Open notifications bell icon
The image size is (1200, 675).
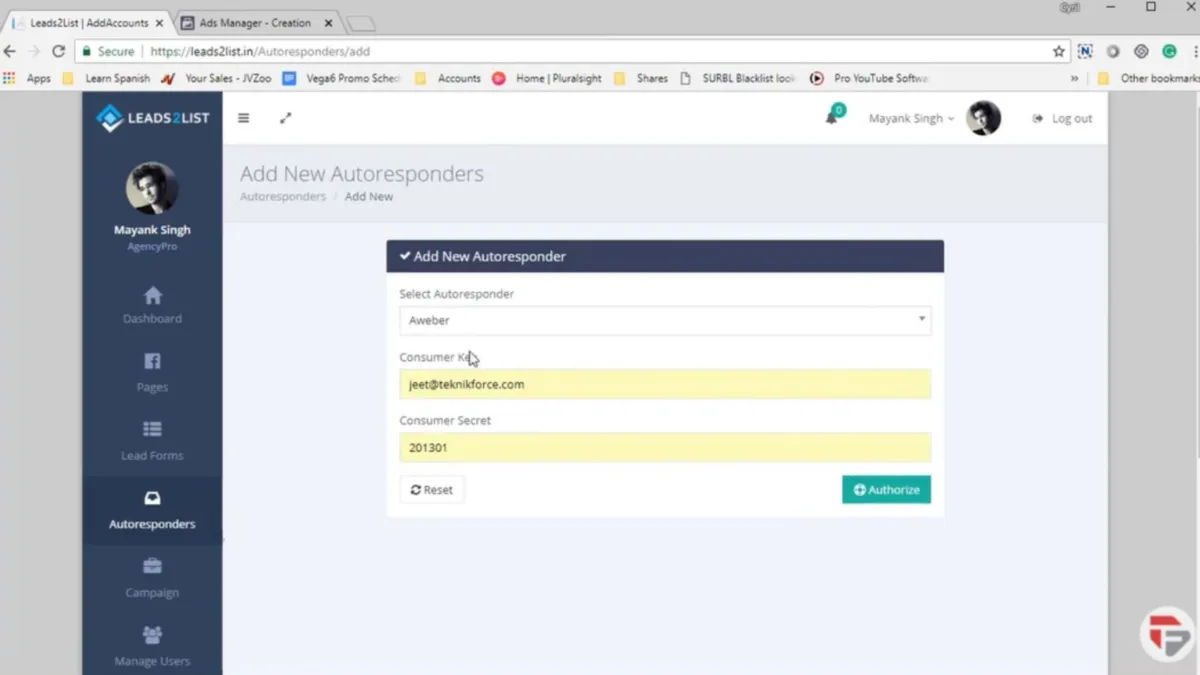coord(831,118)
